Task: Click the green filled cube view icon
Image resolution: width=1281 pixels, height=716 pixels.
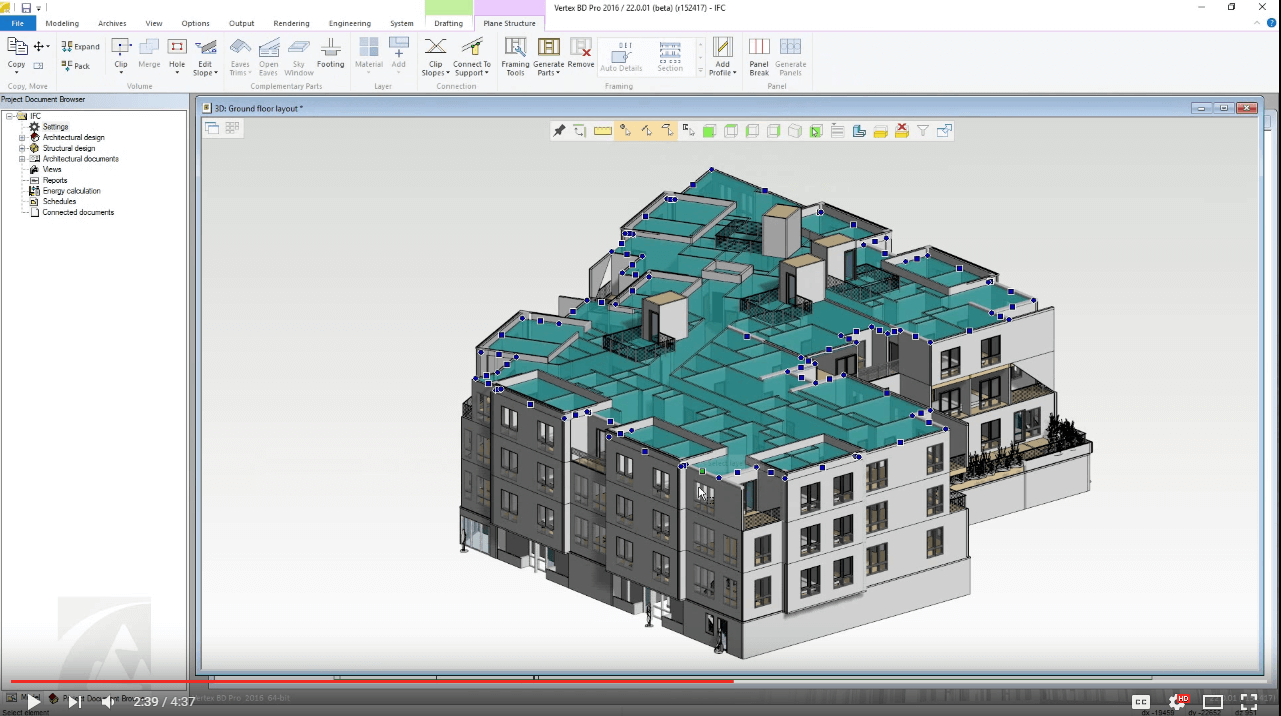Action: [x=709, y=131]
